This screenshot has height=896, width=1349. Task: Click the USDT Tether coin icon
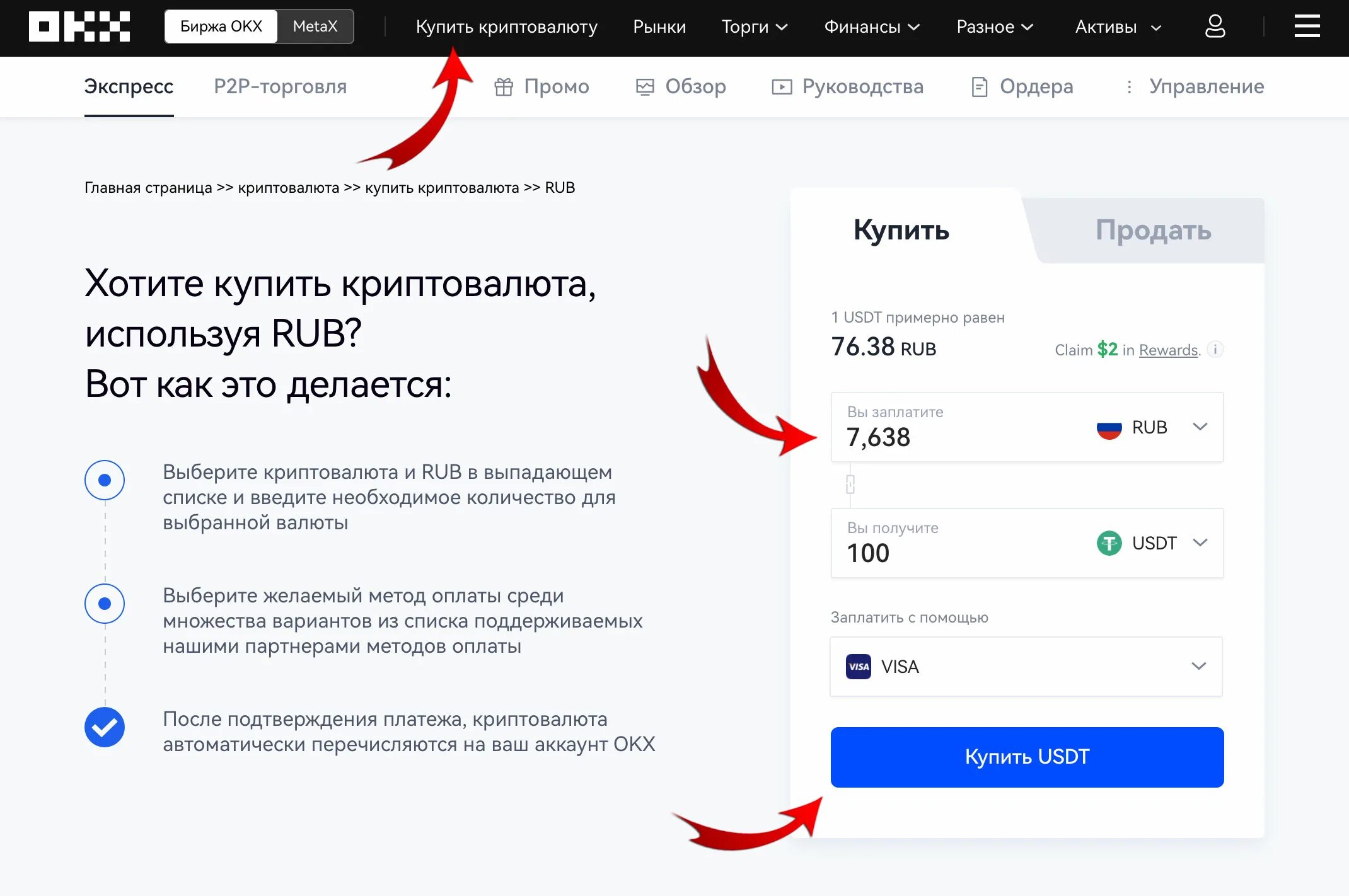(1109, 543)
